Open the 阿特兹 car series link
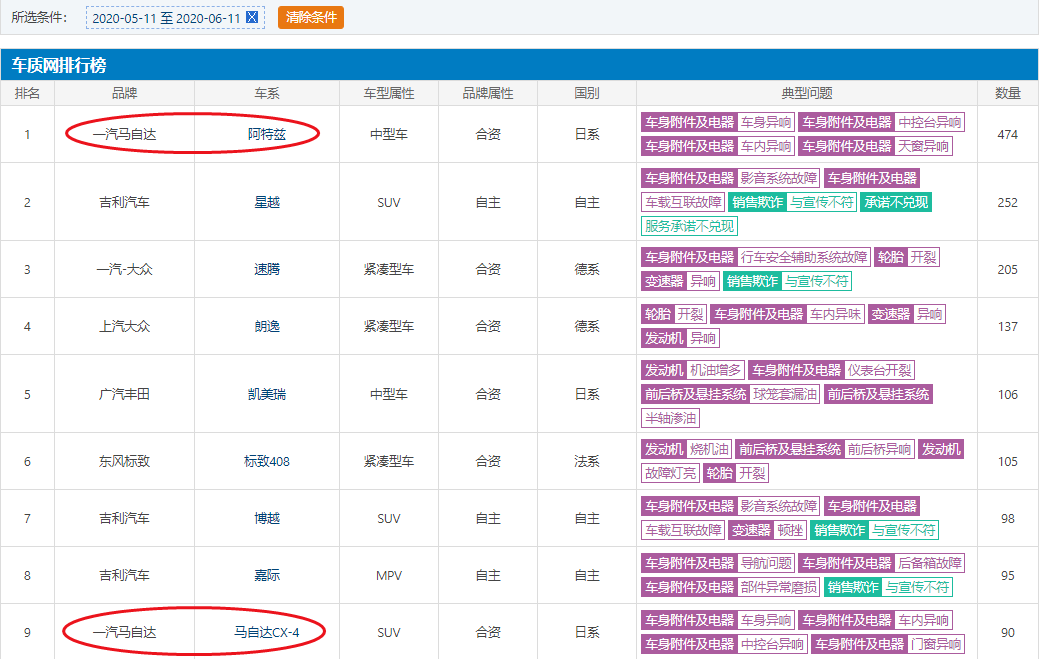 tap(267, 134)
